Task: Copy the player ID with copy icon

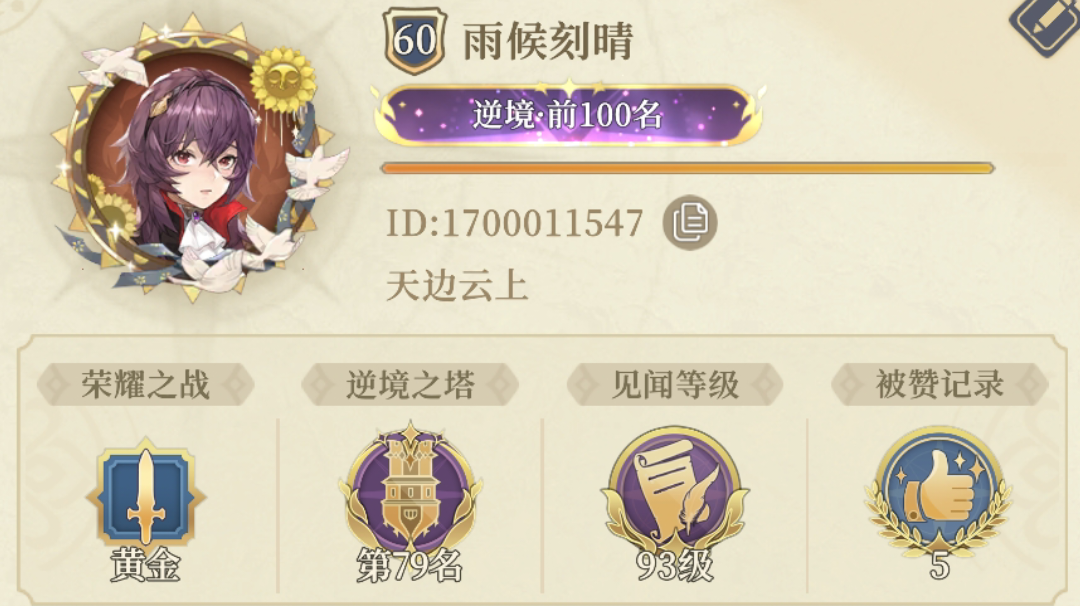Action: 689,222
